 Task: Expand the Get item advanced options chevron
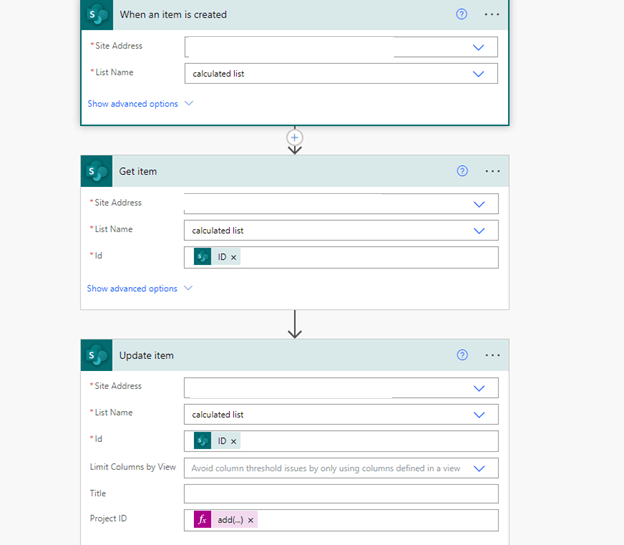[188, 288]
